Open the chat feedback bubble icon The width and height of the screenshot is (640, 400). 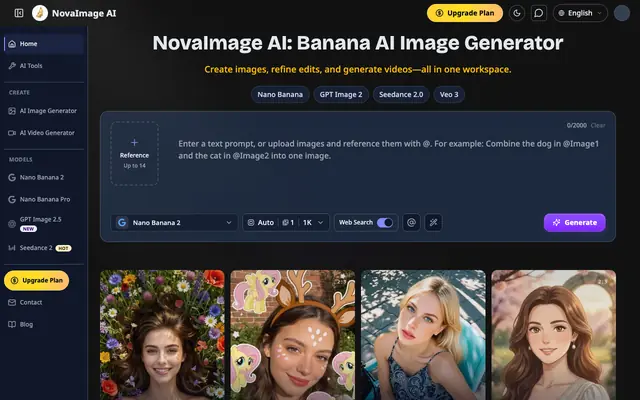tap(539, 13)
